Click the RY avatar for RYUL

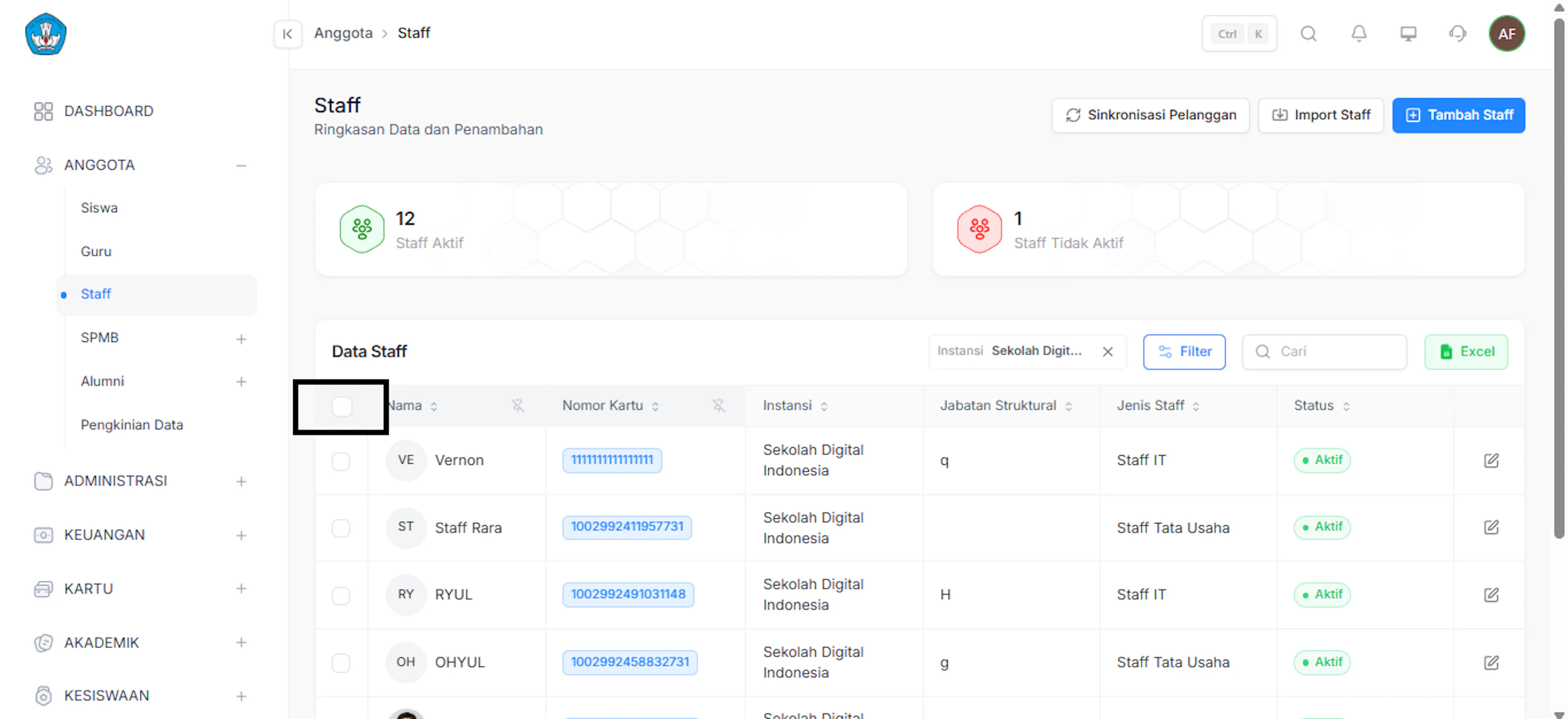405,595
